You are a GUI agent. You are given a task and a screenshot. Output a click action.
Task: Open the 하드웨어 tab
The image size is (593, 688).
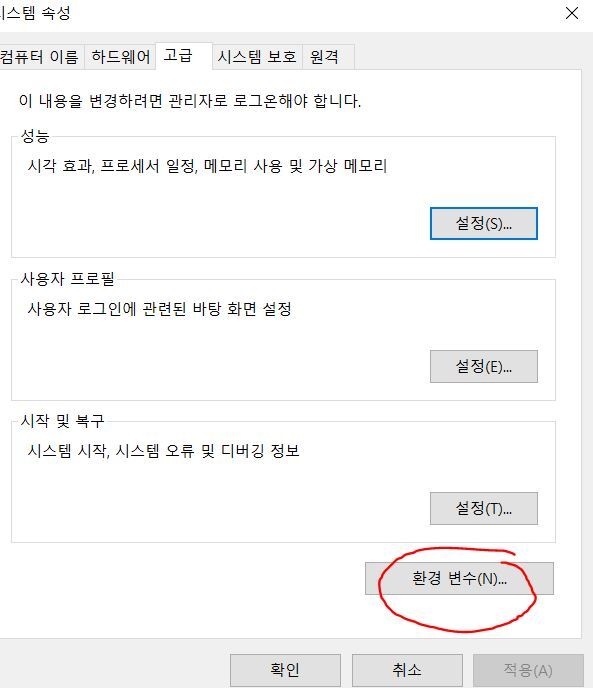coord(120,57)
